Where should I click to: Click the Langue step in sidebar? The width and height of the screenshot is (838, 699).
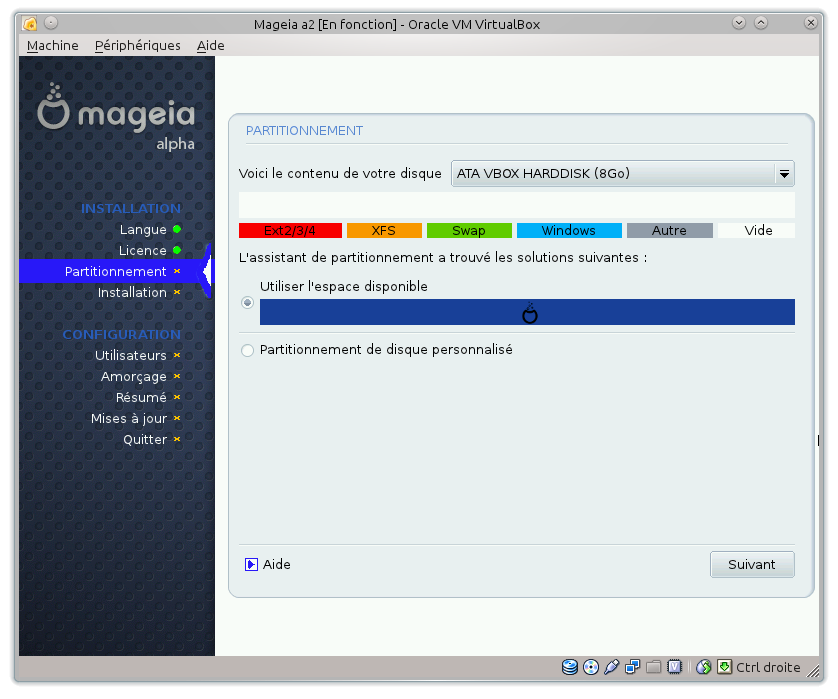(143, 229)
